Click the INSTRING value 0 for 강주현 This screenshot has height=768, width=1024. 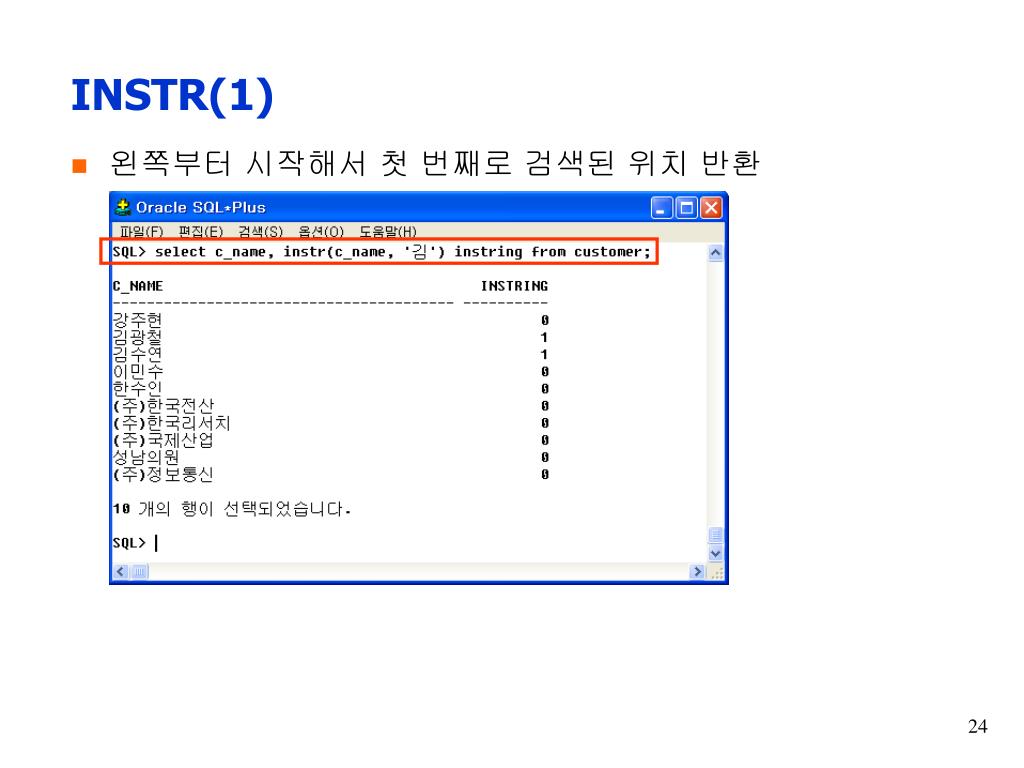[544, 320]
